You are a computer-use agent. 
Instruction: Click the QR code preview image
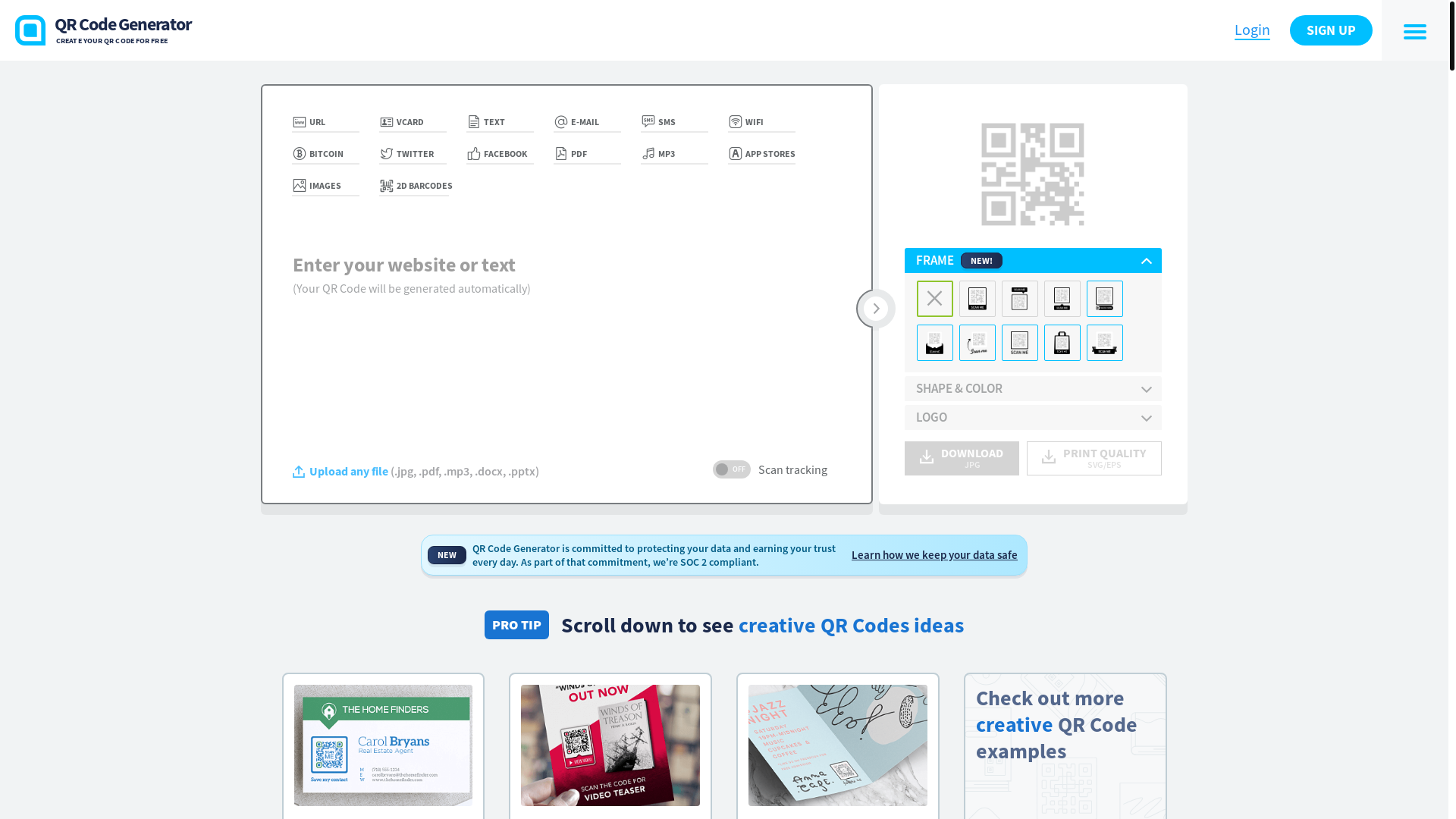tap(1033, 174)
